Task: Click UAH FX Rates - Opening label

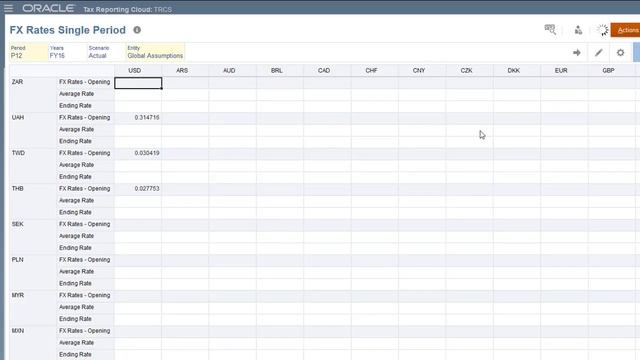Action: click(x=85, y=118)
